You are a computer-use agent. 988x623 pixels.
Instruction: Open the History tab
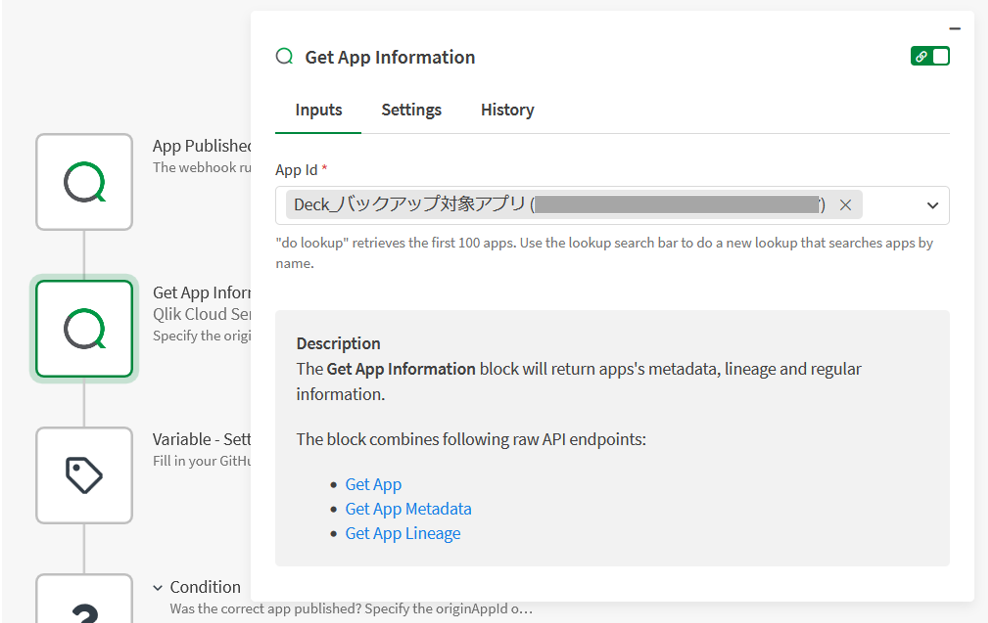(507, 110)
